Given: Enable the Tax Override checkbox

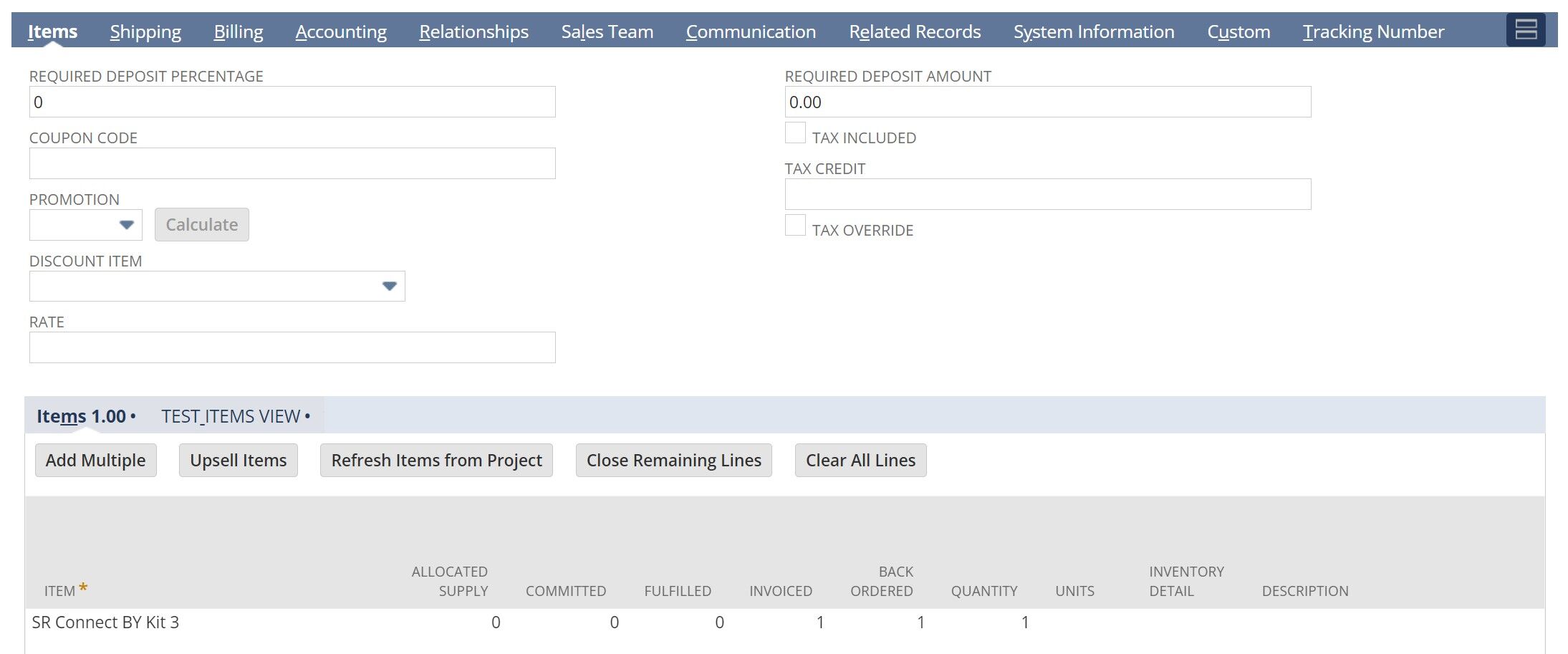Looking at the screenshot, I should [x=795, y=225].
